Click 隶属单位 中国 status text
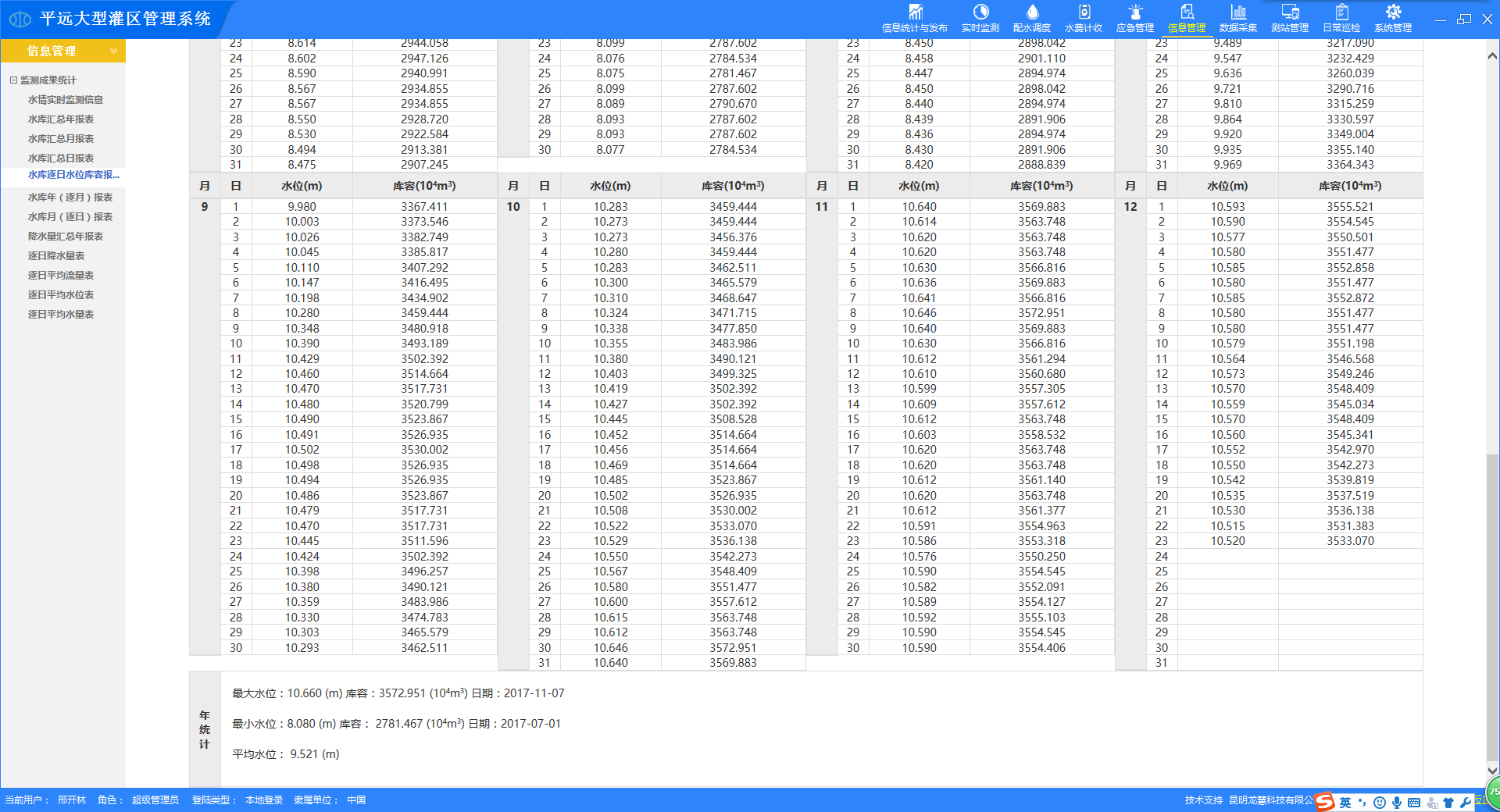 (330, 800)
